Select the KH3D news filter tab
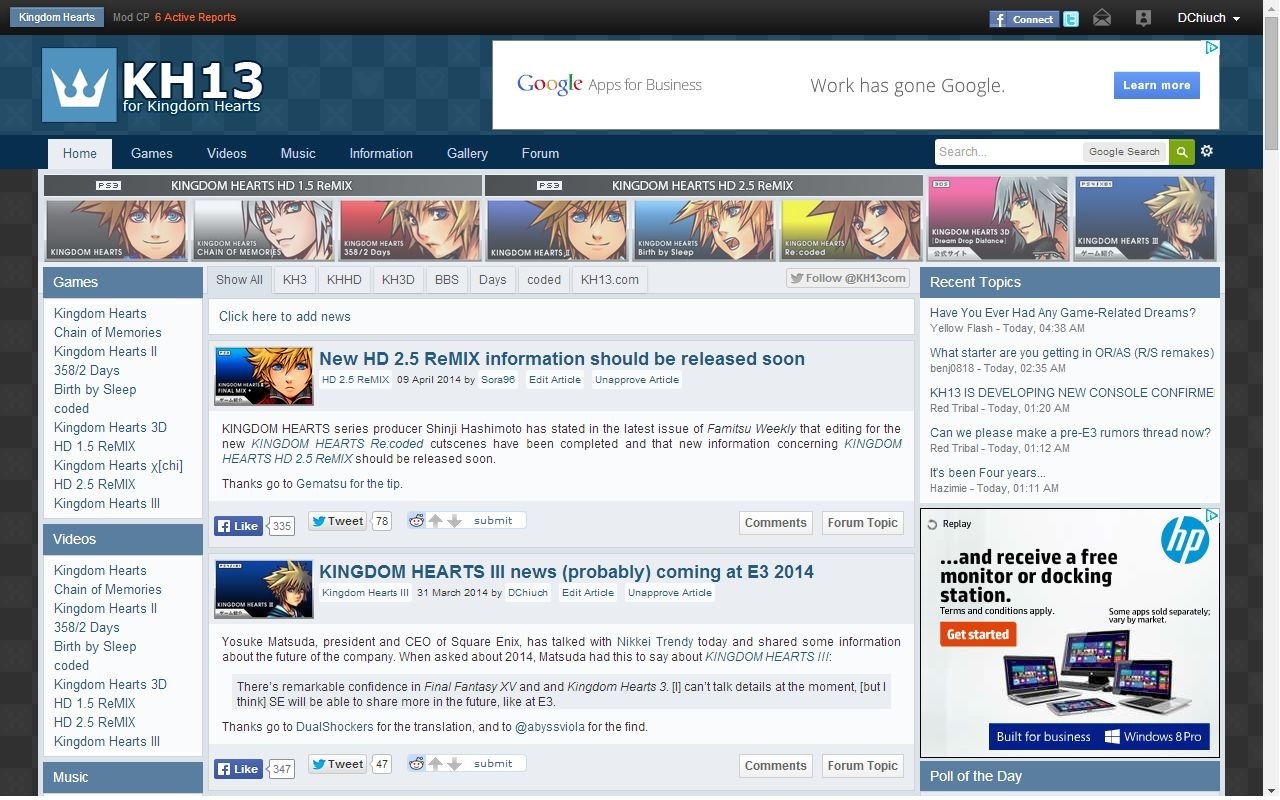Viewport: 1280px width, 800px height. 398,280
